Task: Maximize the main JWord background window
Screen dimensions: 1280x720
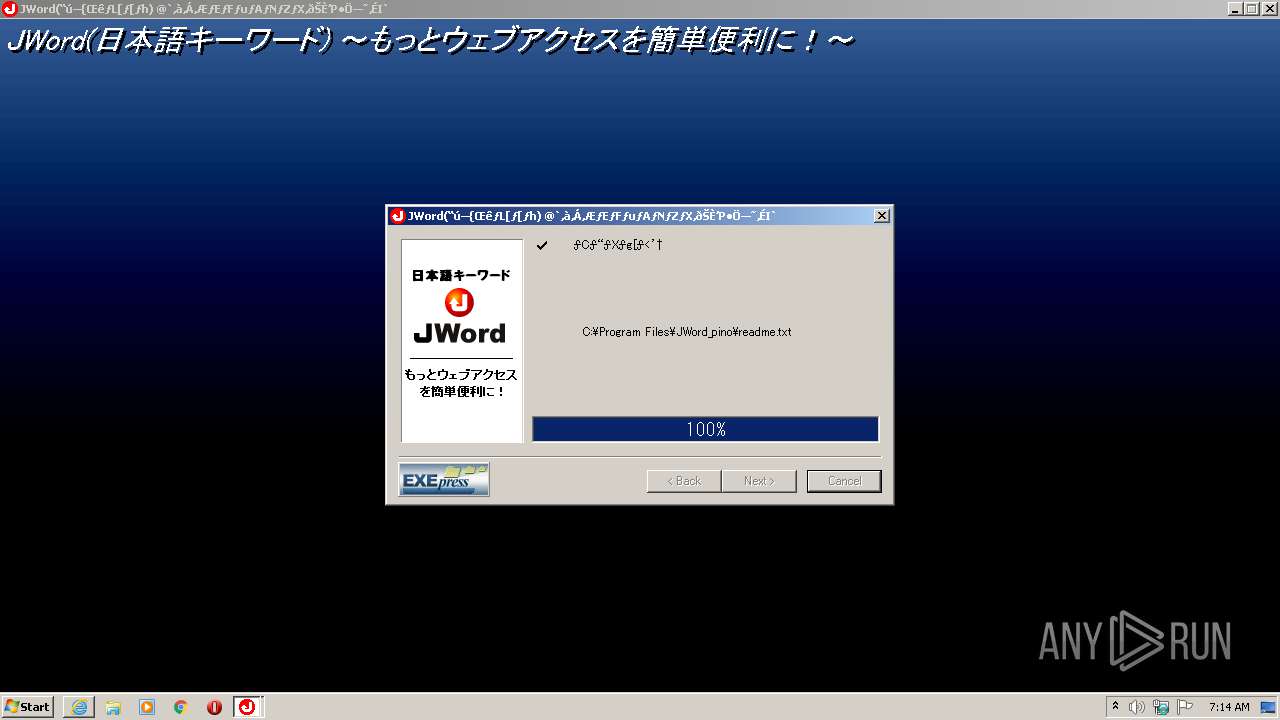Action: (1251, 9)
